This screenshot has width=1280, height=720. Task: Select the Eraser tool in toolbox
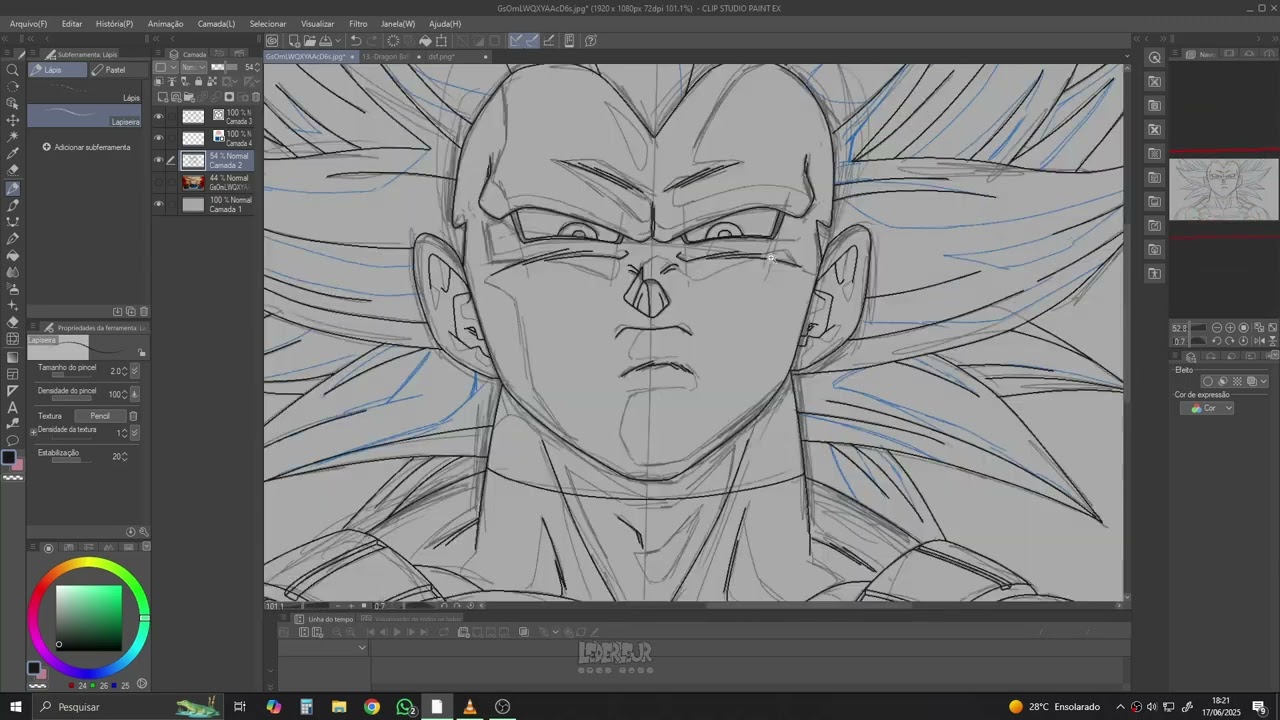pyautogui.click(x=13, y=322)
